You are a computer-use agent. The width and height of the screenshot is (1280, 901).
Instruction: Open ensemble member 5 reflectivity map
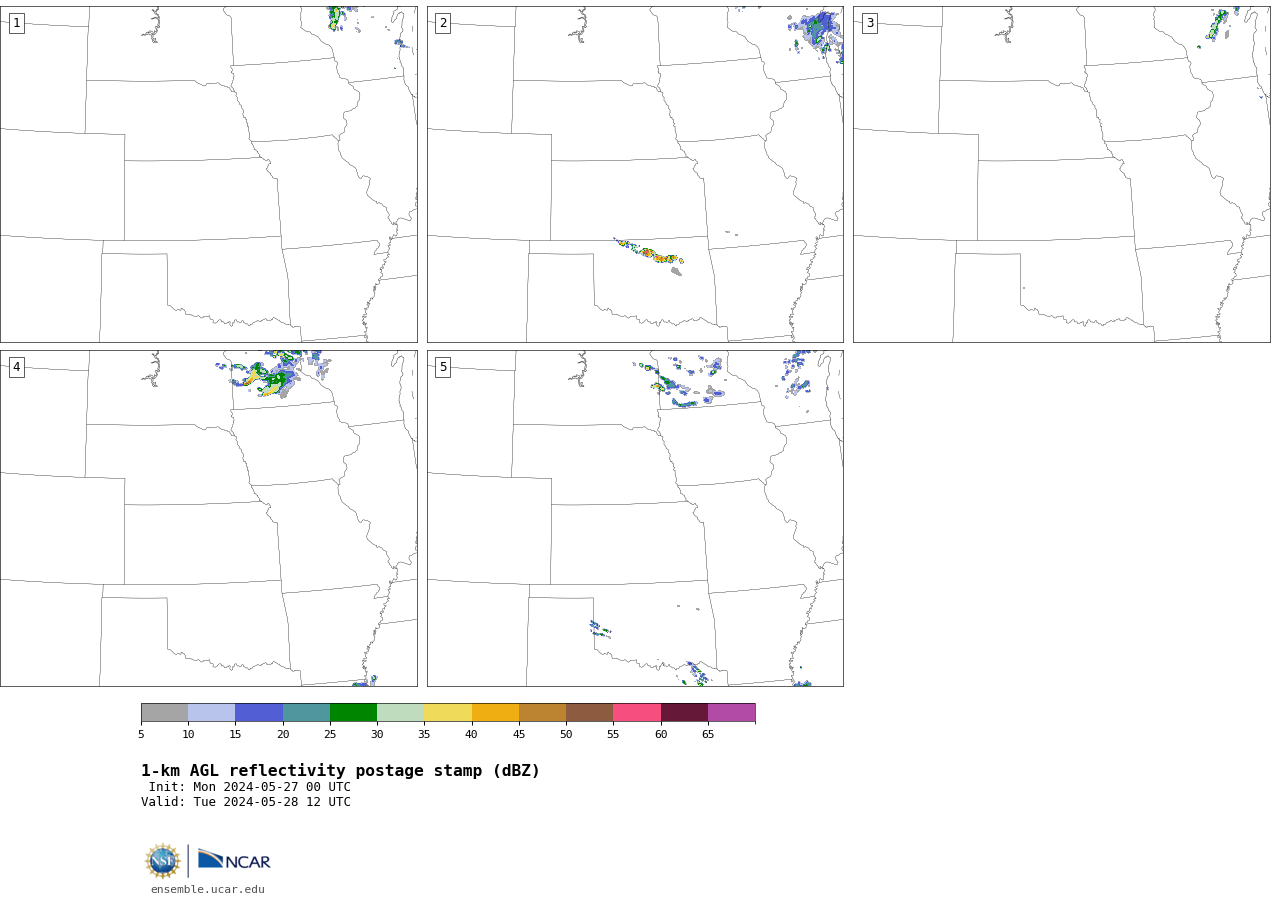tap(635, 518)
